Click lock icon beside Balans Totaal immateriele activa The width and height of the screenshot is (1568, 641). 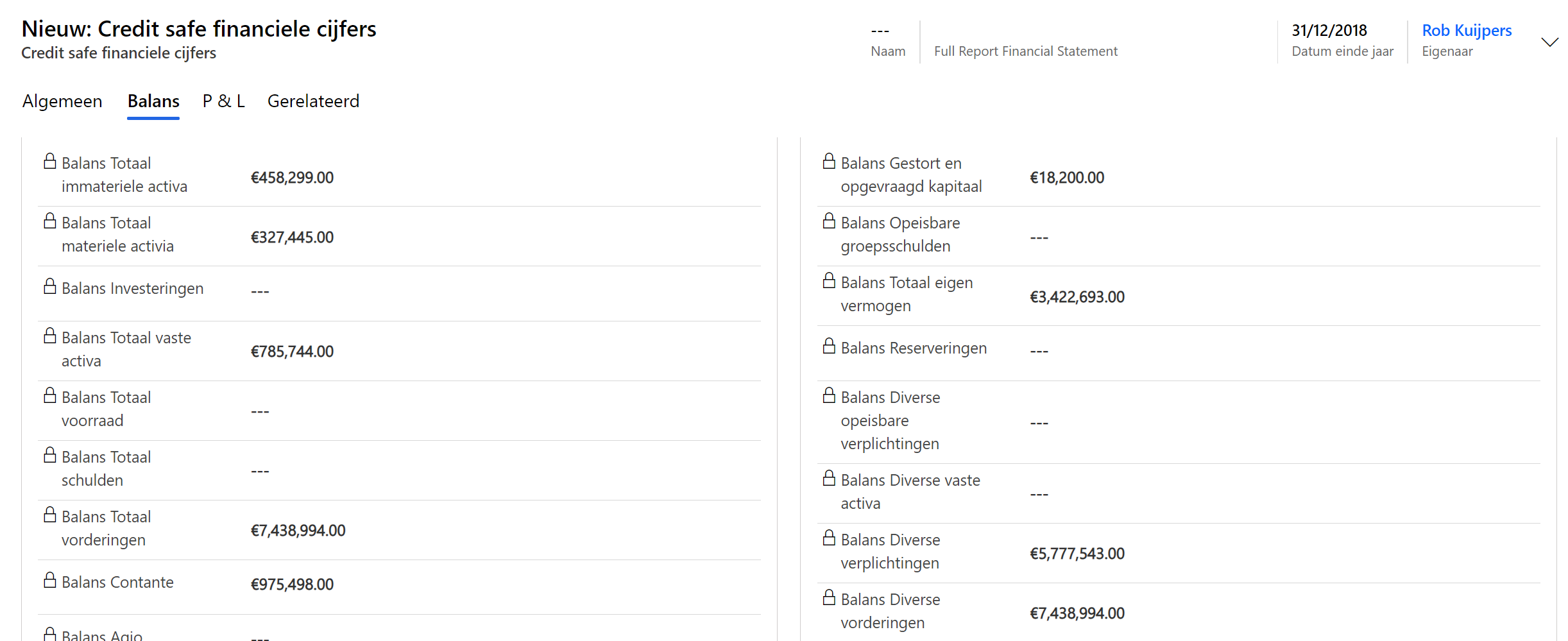tap(50, 161)
